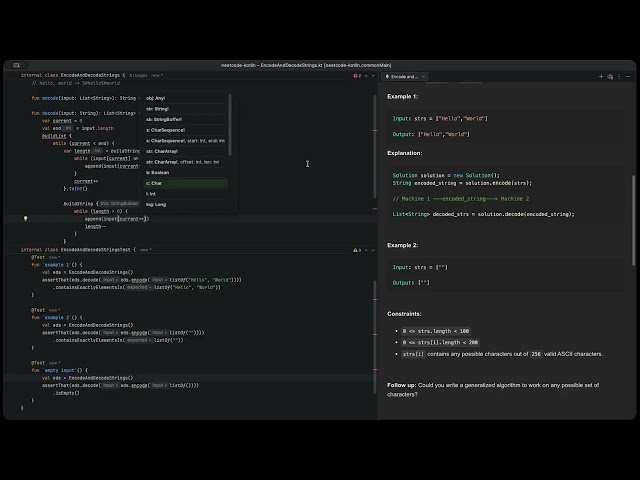640x480 pixels.
Task: Select 'i: Int' overload entry
Action: (185, 193)
